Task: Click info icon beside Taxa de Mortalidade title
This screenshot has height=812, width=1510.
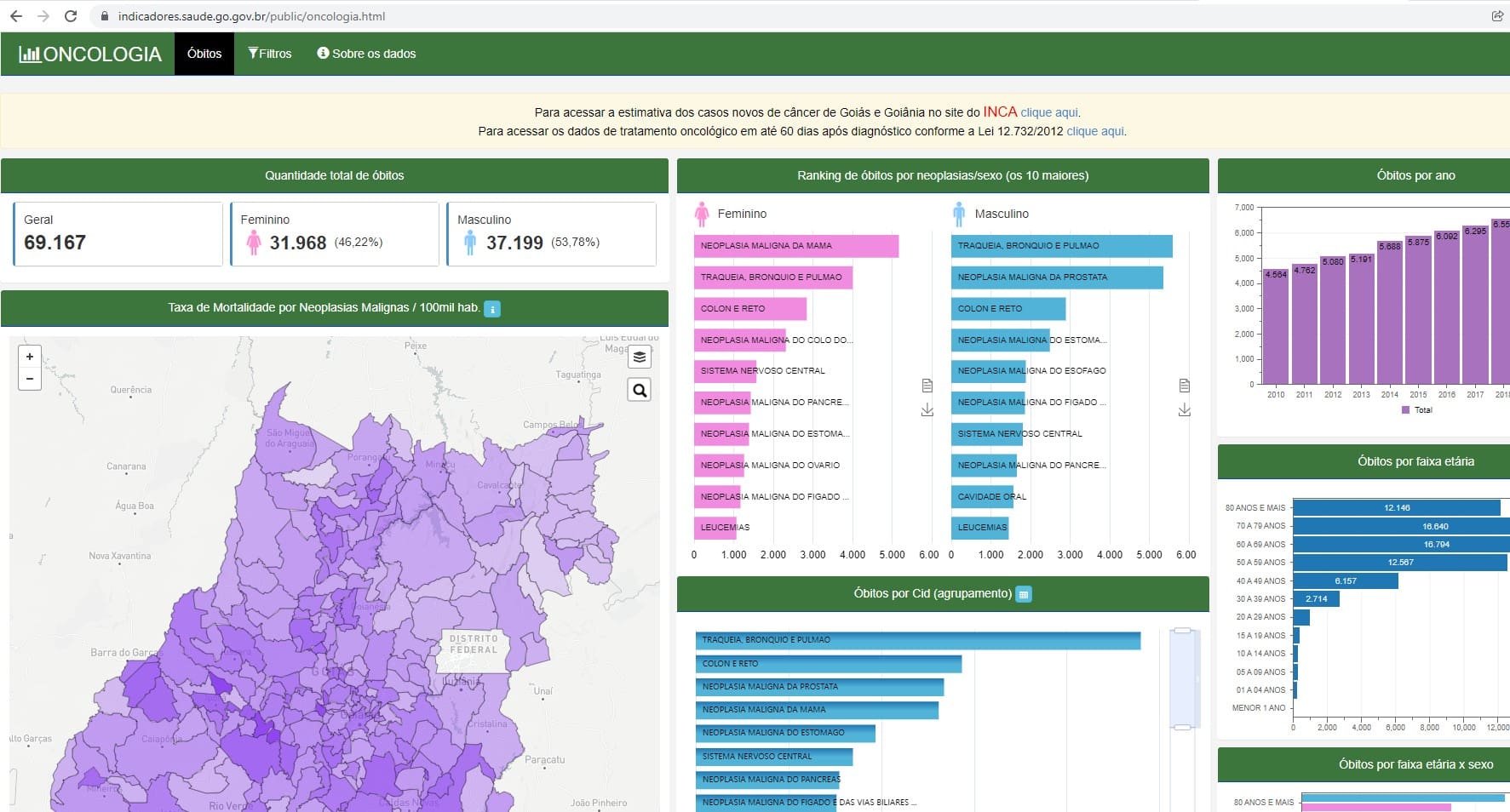Action: tap(492, 309)
